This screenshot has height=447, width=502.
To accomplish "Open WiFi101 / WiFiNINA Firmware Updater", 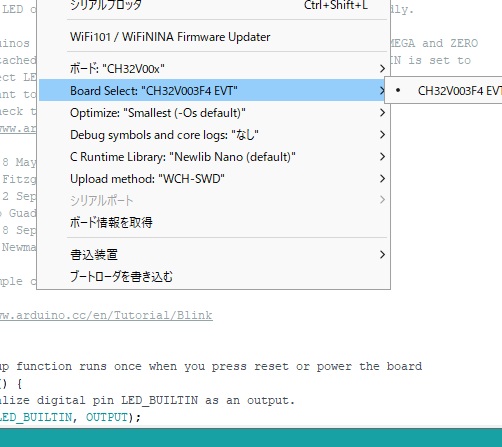I will 213,37.
